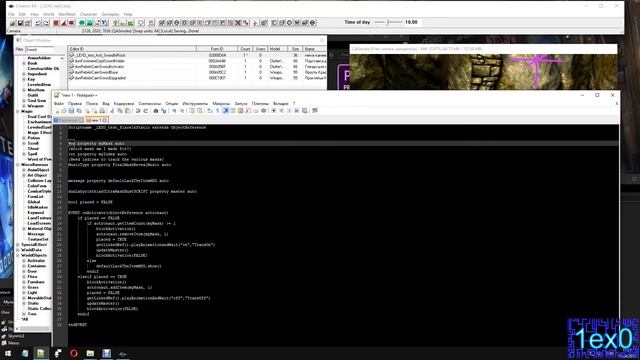This screenshot has height=360, width=640.
Task: Open Gameplay menu in Creation Kit
Action: click(110, 14)
